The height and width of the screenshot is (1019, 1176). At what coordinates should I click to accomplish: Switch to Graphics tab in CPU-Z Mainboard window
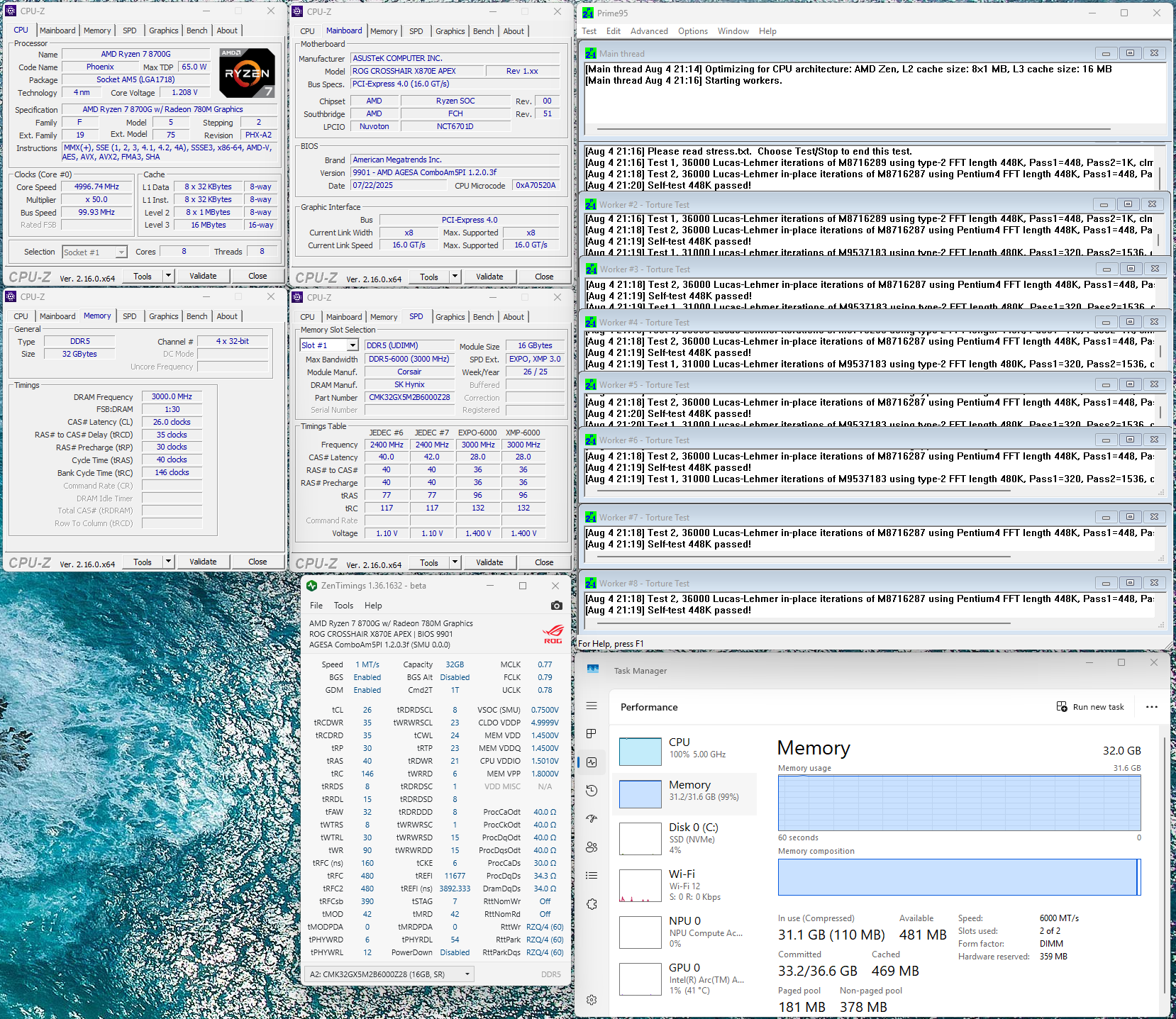click(x=450, y=31)
